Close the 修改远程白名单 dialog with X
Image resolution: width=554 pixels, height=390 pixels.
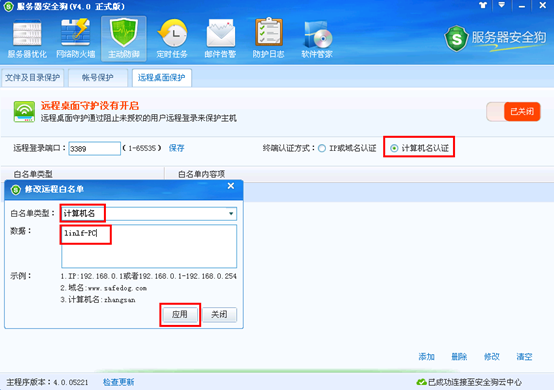[x=231, y=186]
